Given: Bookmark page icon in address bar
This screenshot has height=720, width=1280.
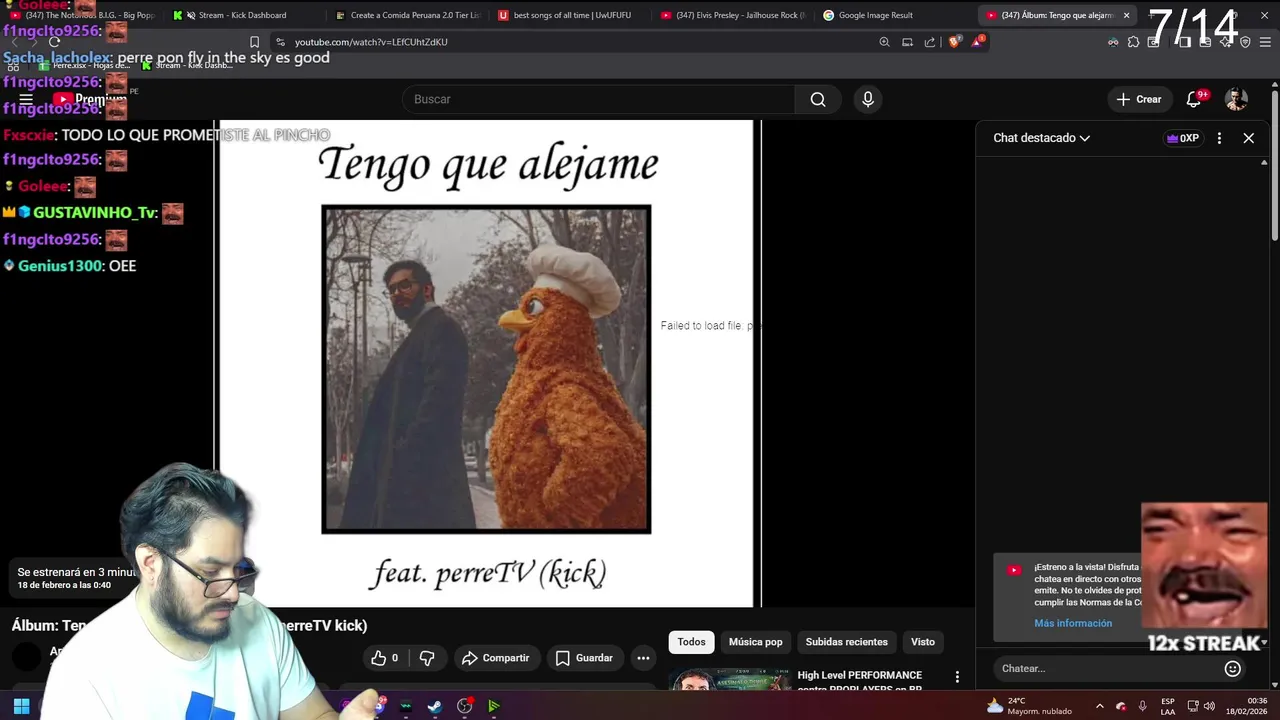Looking at the screenshot, I should click(x=254, y=42).
